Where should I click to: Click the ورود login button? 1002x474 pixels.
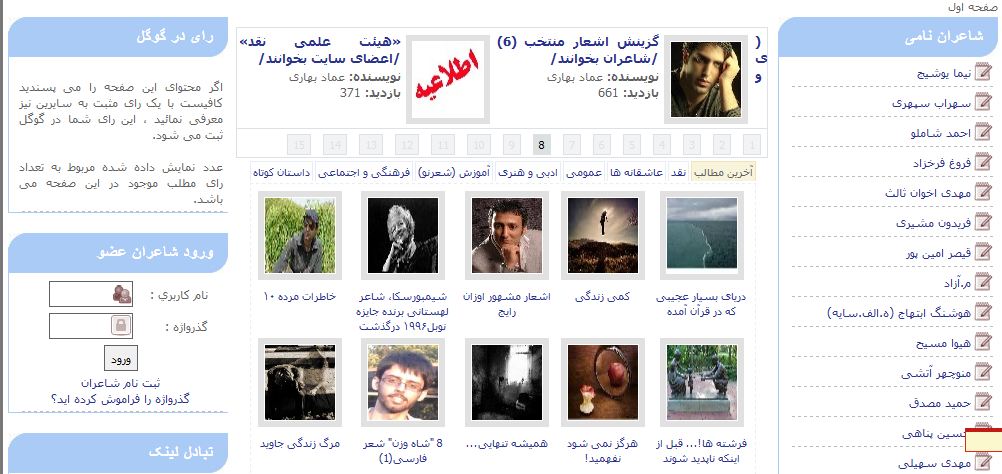coord(121,358)
